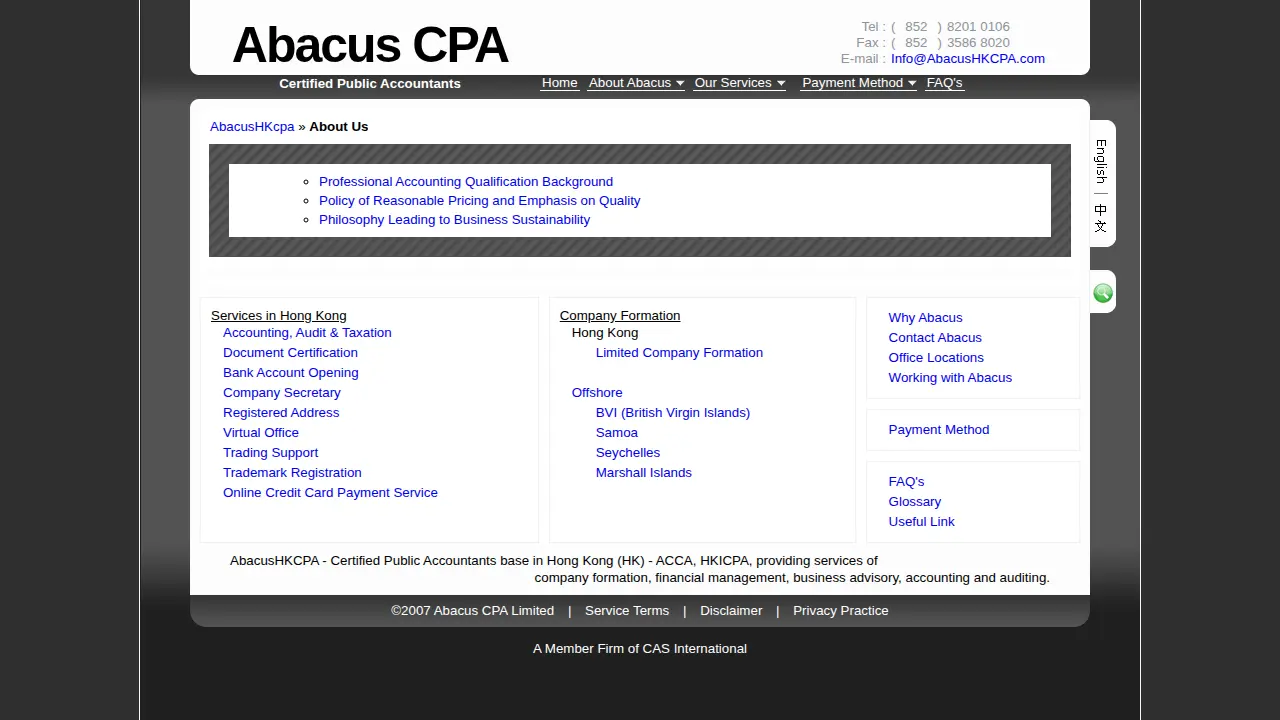Screen dimensions: 1280x720
Task: Click the Offshore link
Action: point(597,393)
